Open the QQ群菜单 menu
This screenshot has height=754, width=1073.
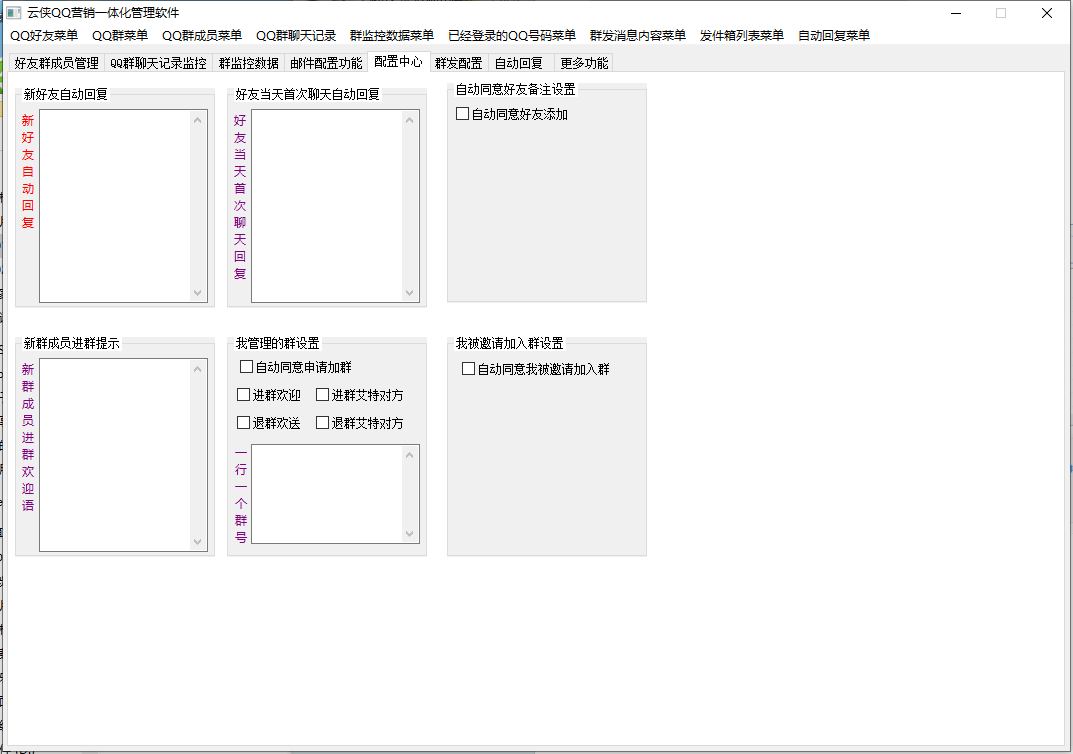pyautogui.click(x=120, y=36)
